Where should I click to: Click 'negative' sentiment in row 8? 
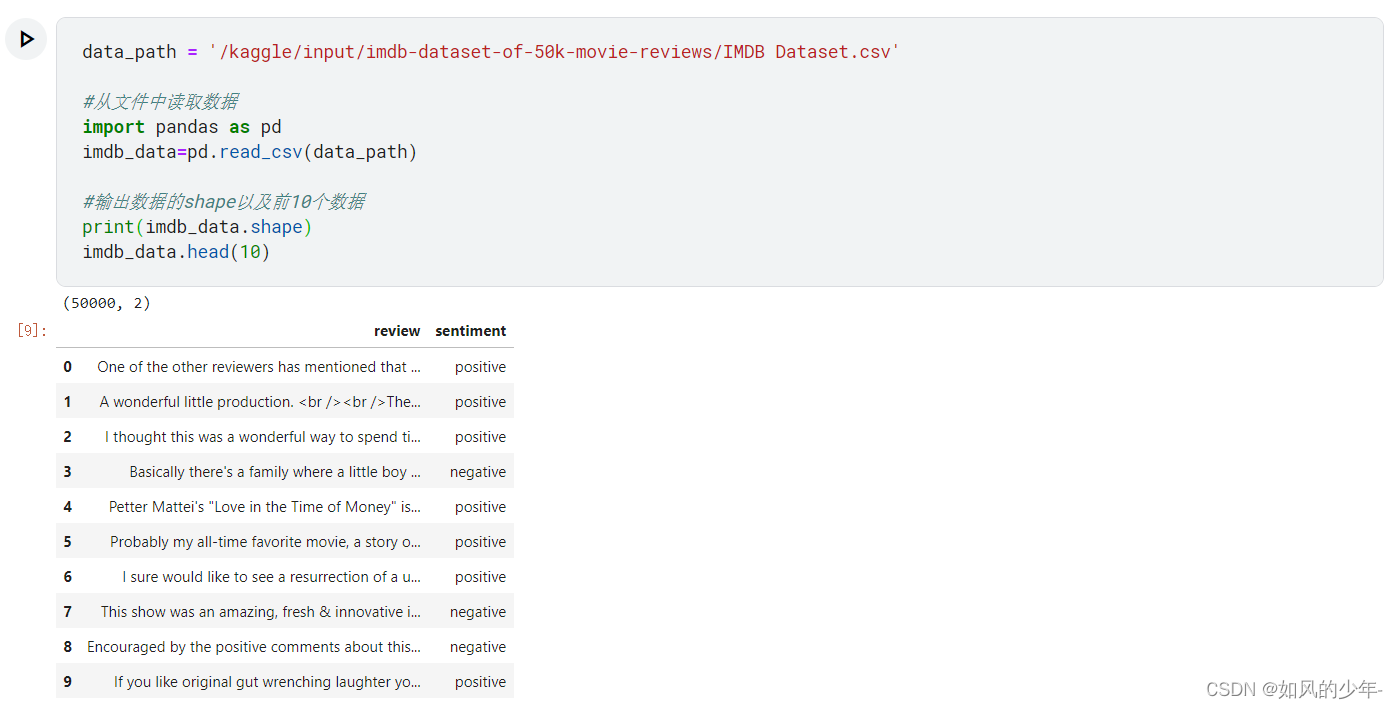click(x=478, y=647)
